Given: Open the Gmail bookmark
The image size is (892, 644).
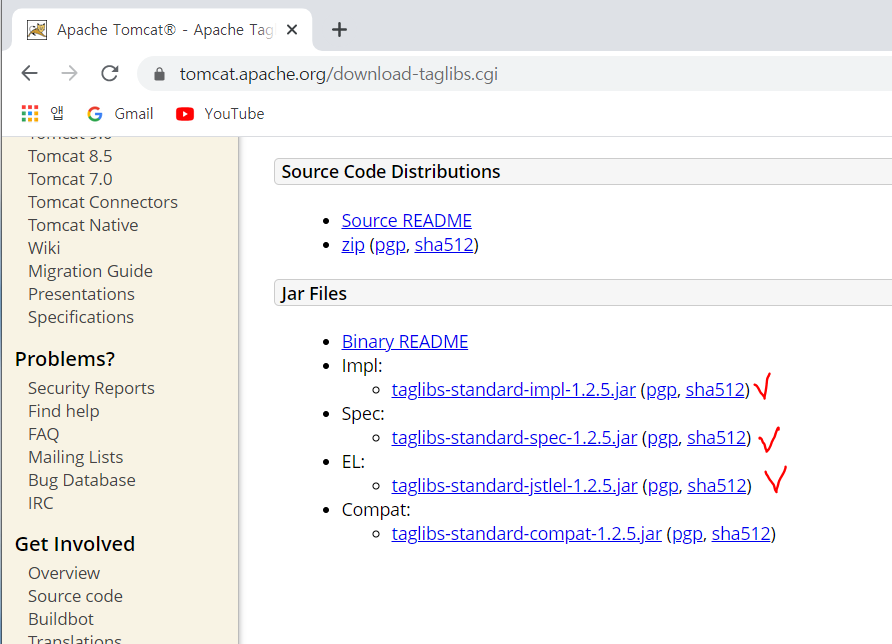Looking at the screenshot, I should (121, 114).
